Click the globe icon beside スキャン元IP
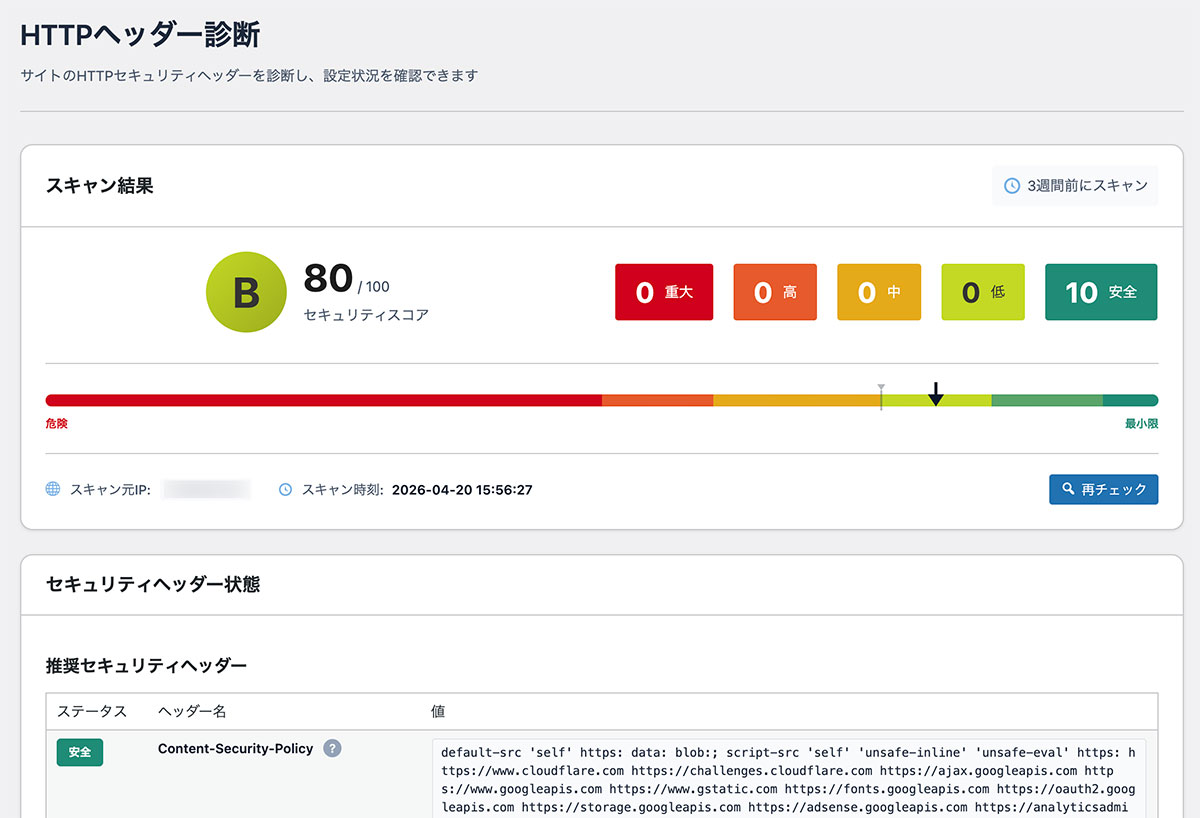The image size is (1200, 818). tap(53, 489)
